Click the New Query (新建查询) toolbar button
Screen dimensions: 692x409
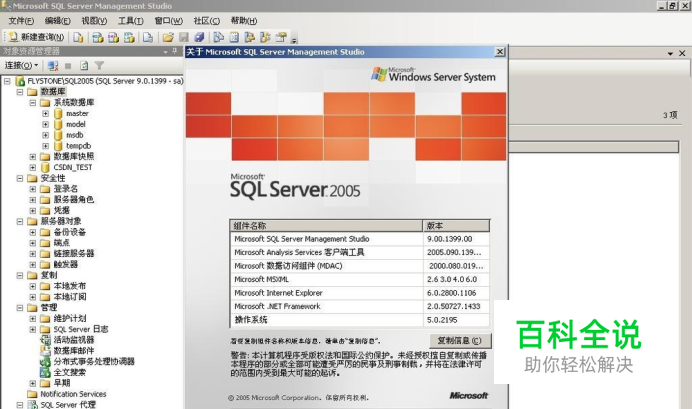[x=36, y=38]
